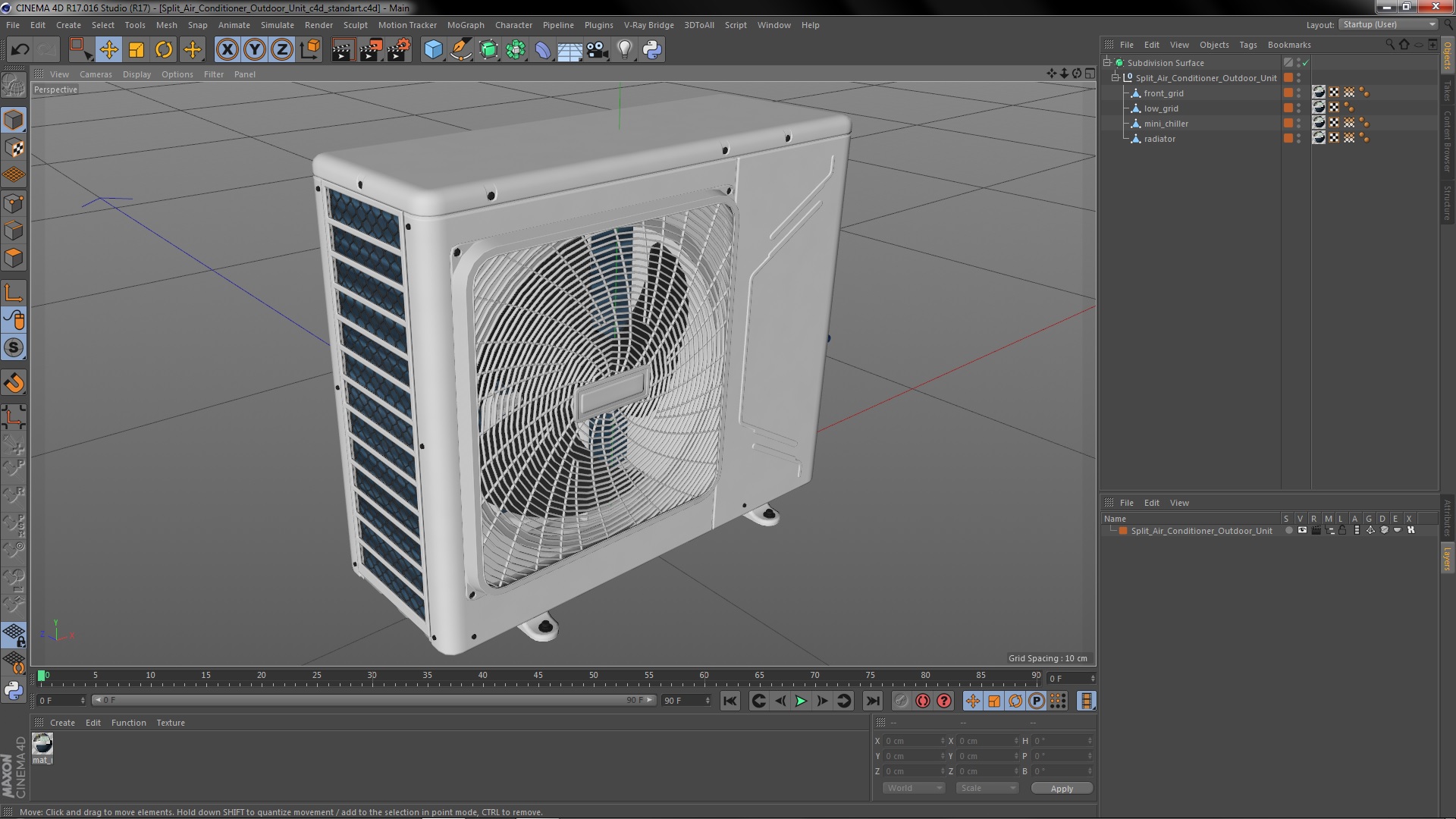Open the Layout Startup (User) dropdown
This screenshot has height=819, width=1456.
[1388, 24]
